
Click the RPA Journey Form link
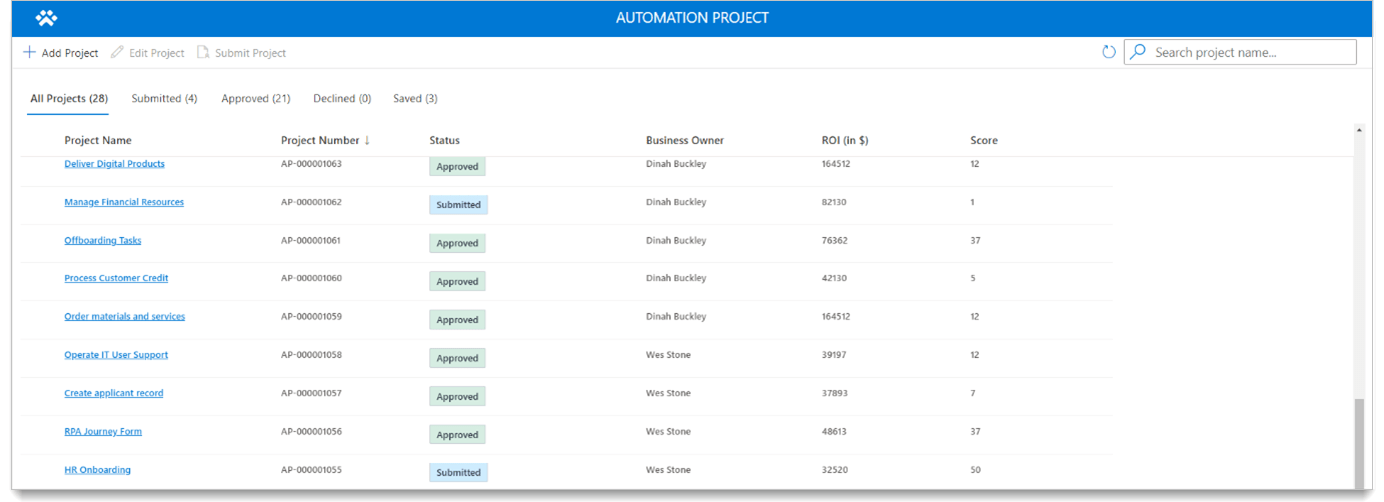(x=103, y=432)
